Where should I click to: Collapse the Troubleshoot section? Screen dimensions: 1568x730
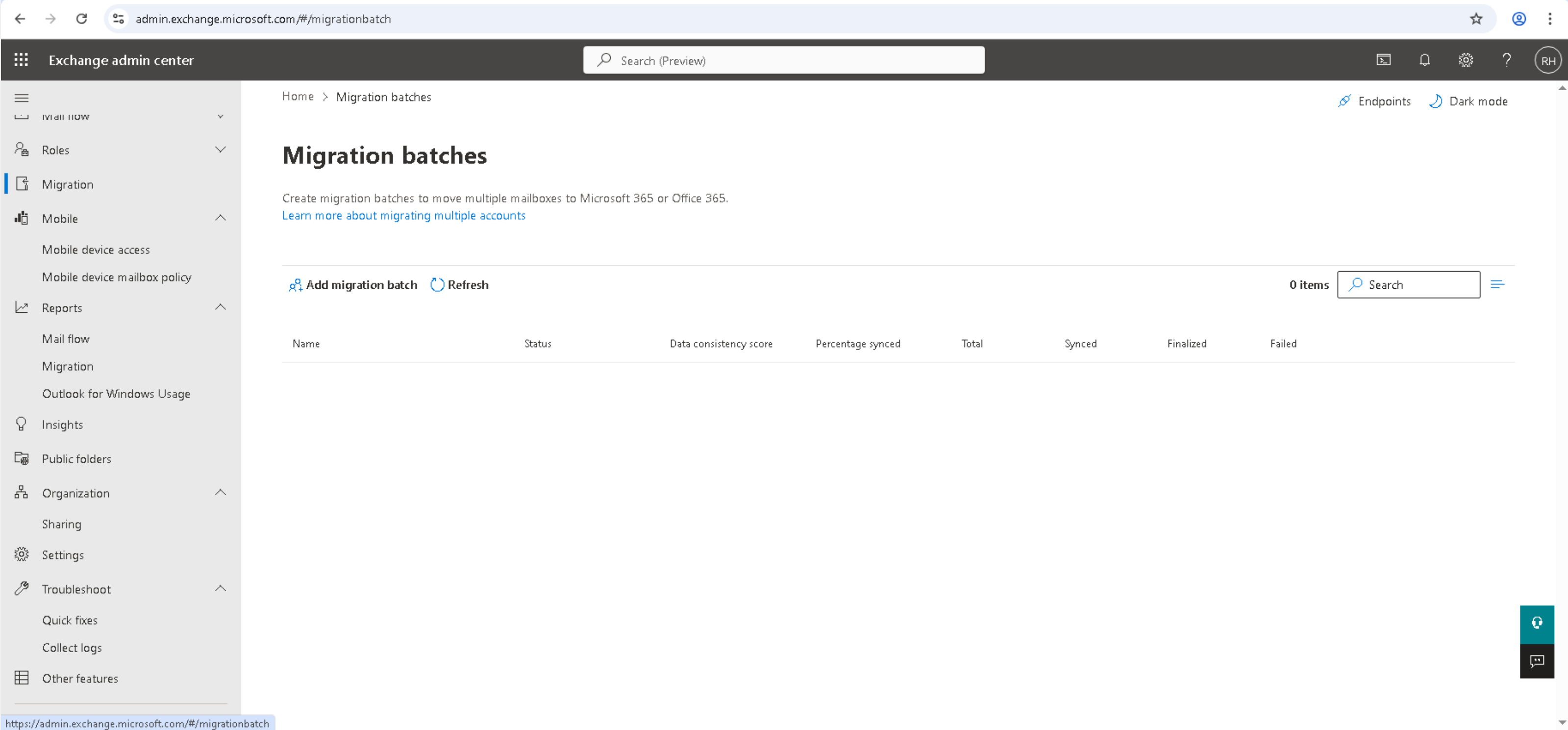point(221,589)
